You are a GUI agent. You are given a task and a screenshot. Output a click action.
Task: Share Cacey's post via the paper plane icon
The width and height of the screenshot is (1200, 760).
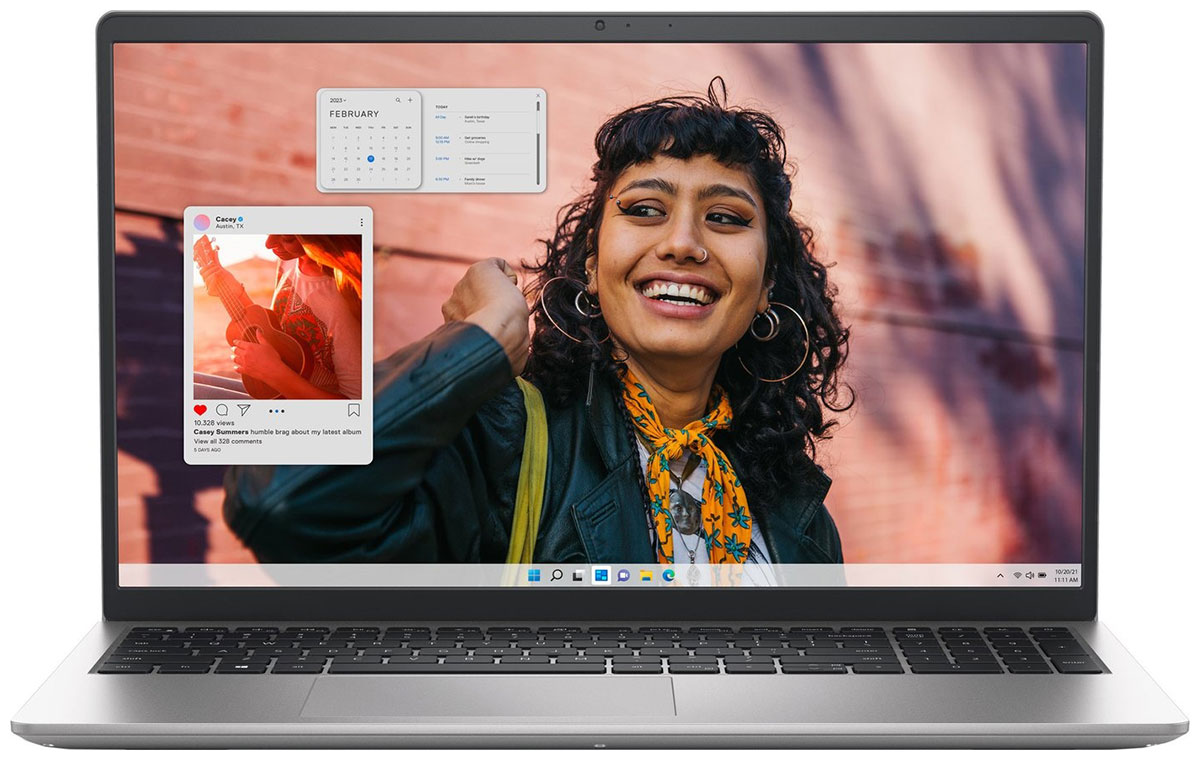pos(244,410)
